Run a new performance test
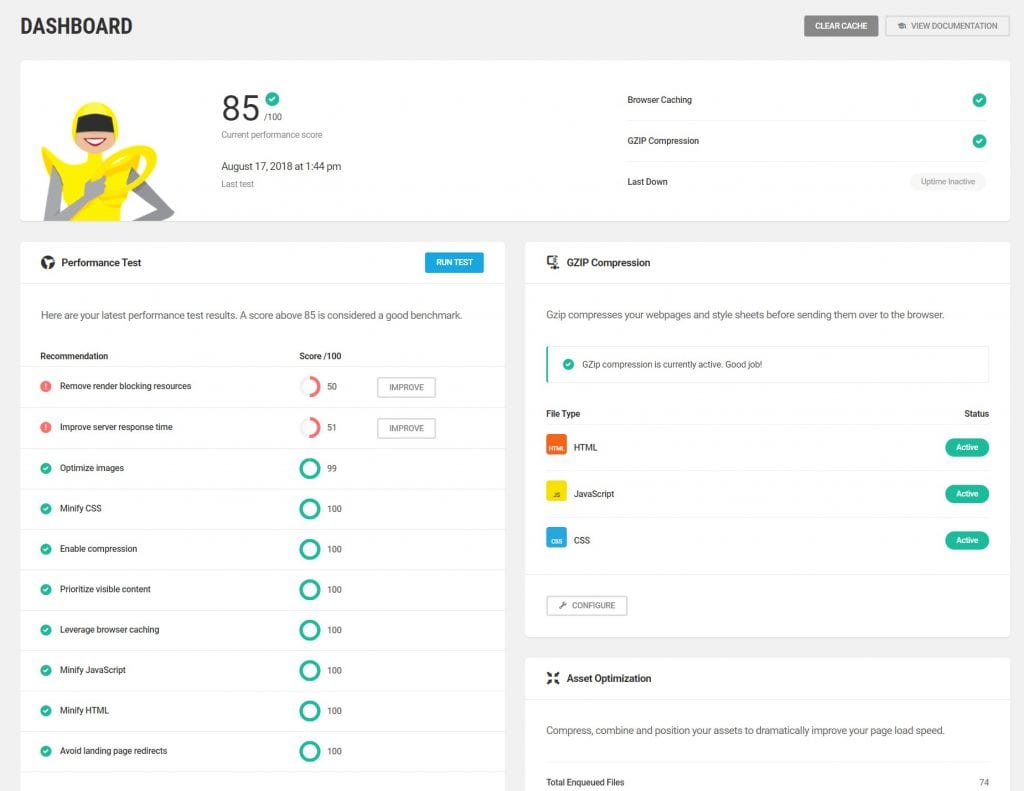The width and height of the screenshot is (1024, 791). coord(454,262)
